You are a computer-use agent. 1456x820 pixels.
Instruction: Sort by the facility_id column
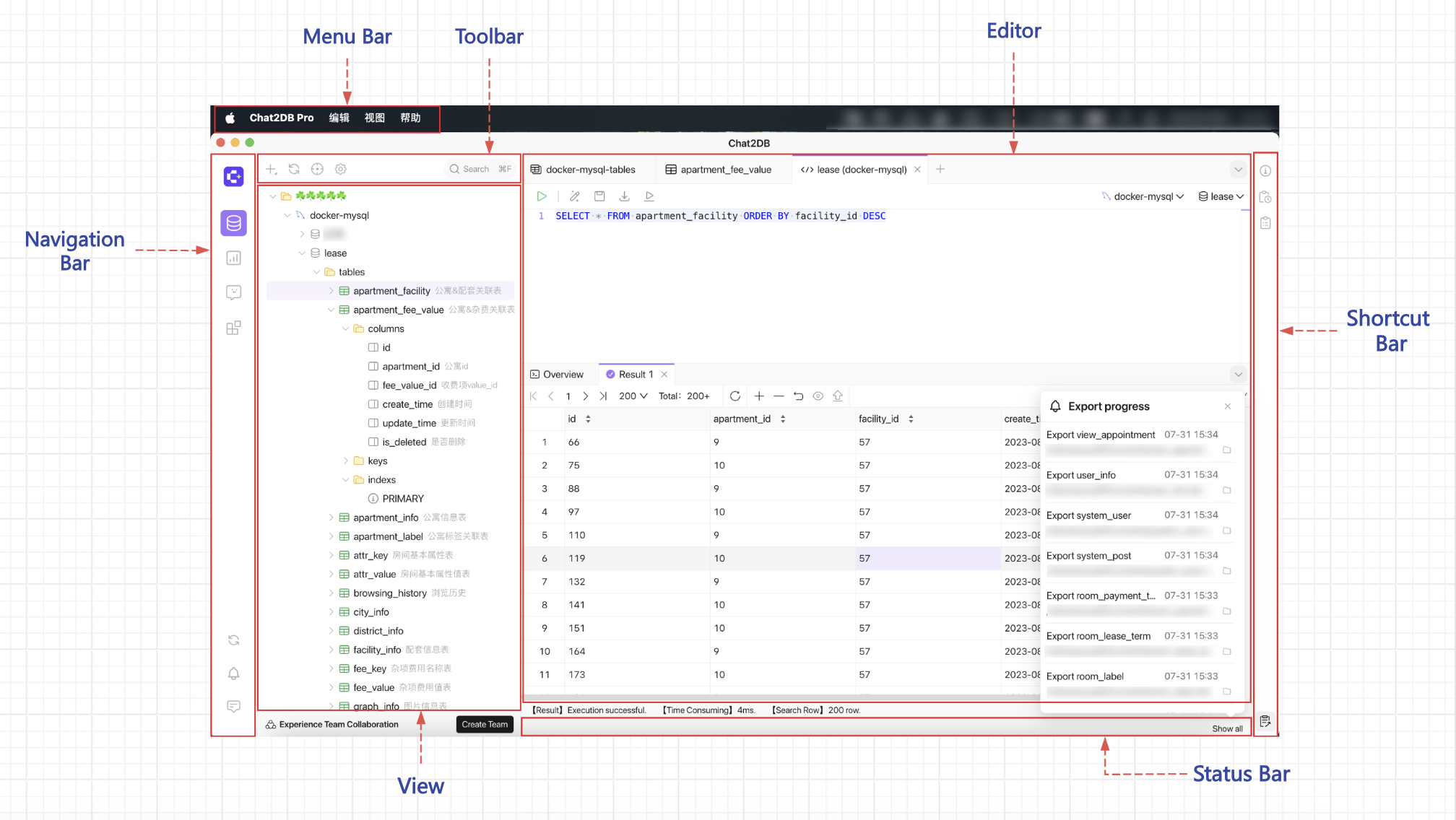pos(911,419)
